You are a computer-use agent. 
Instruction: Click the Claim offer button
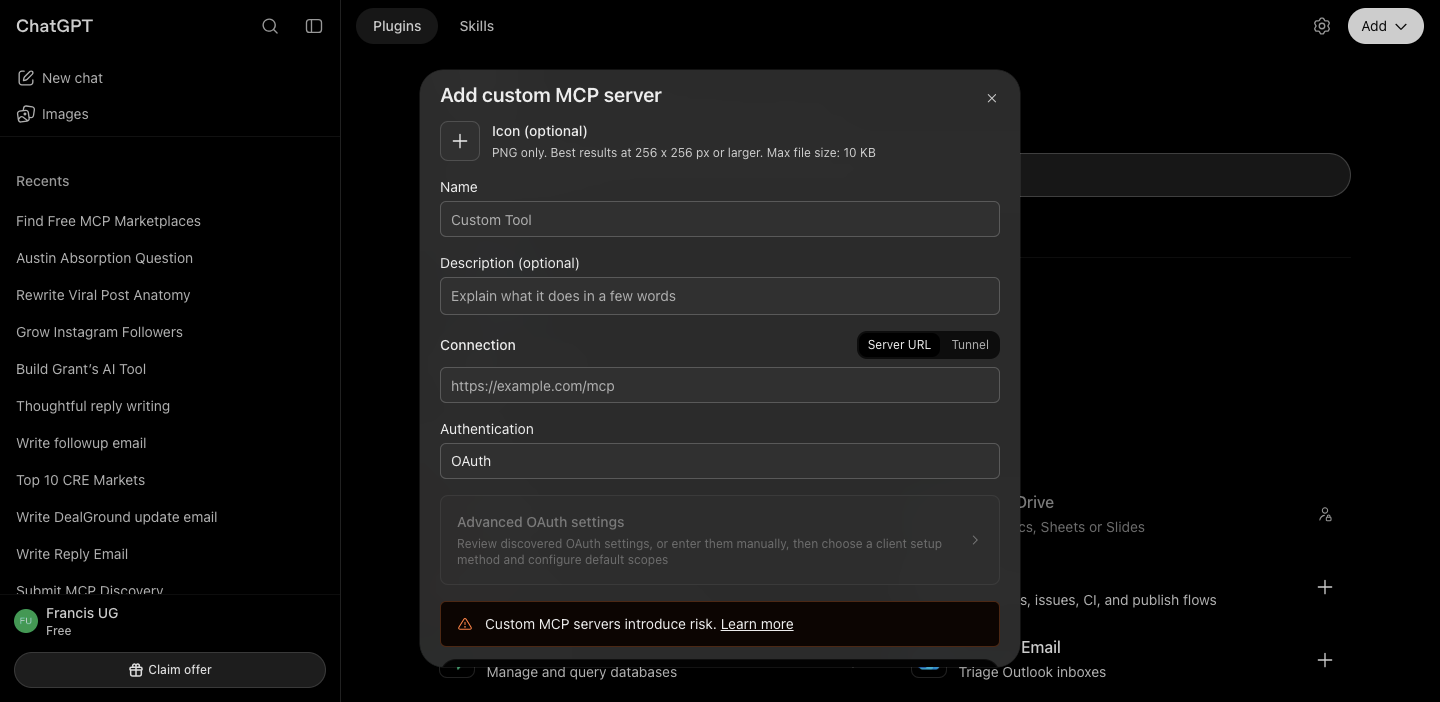pyautogui.click(x=170, y=670)
